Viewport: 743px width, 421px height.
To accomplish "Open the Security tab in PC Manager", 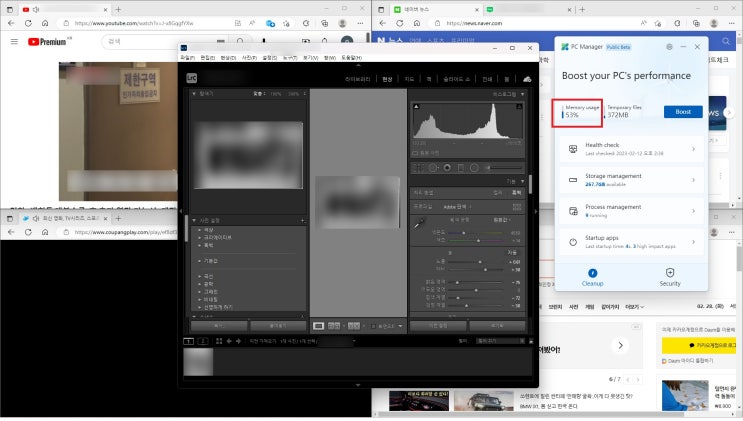I will [669, 277].
